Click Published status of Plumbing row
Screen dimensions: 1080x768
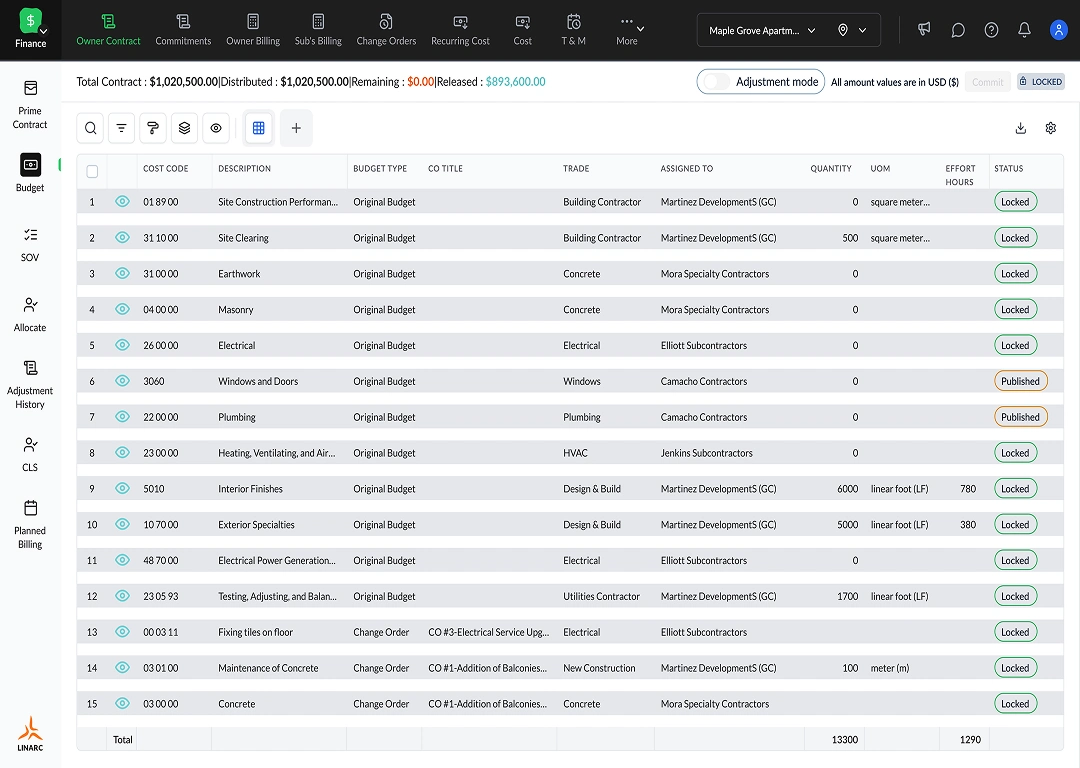point(1020,417)
